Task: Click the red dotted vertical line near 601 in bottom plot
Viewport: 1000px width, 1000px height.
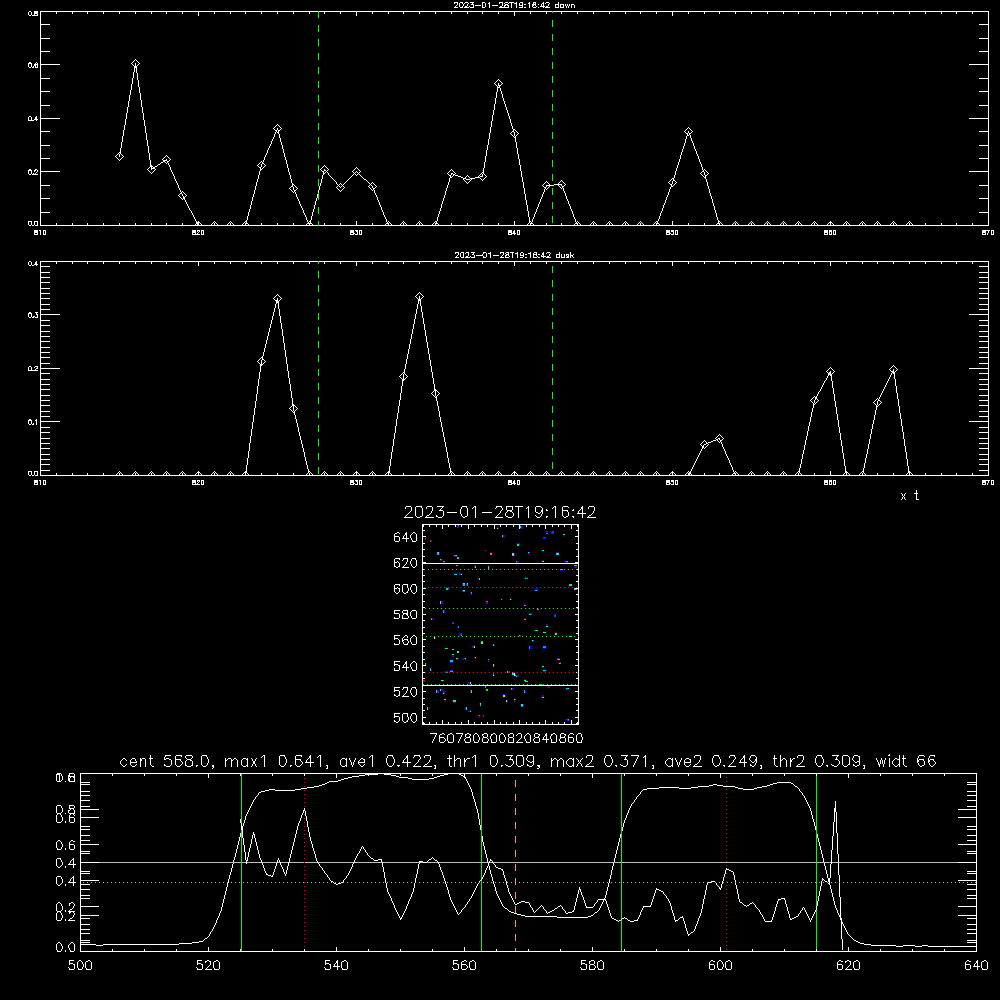Action: click(x=726, y=861)
